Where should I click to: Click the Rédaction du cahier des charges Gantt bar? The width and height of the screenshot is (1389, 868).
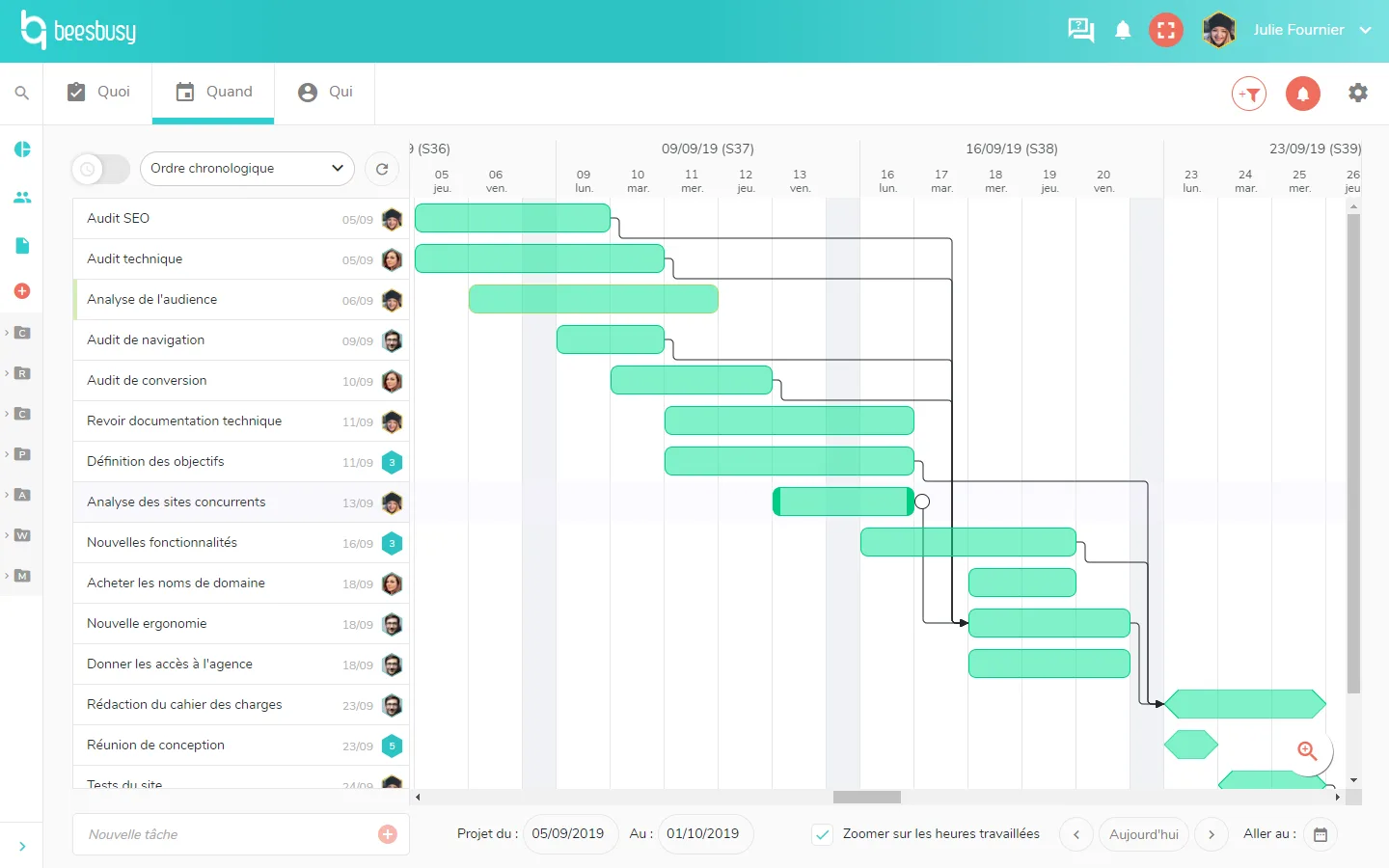click(x=1245, y=704)
